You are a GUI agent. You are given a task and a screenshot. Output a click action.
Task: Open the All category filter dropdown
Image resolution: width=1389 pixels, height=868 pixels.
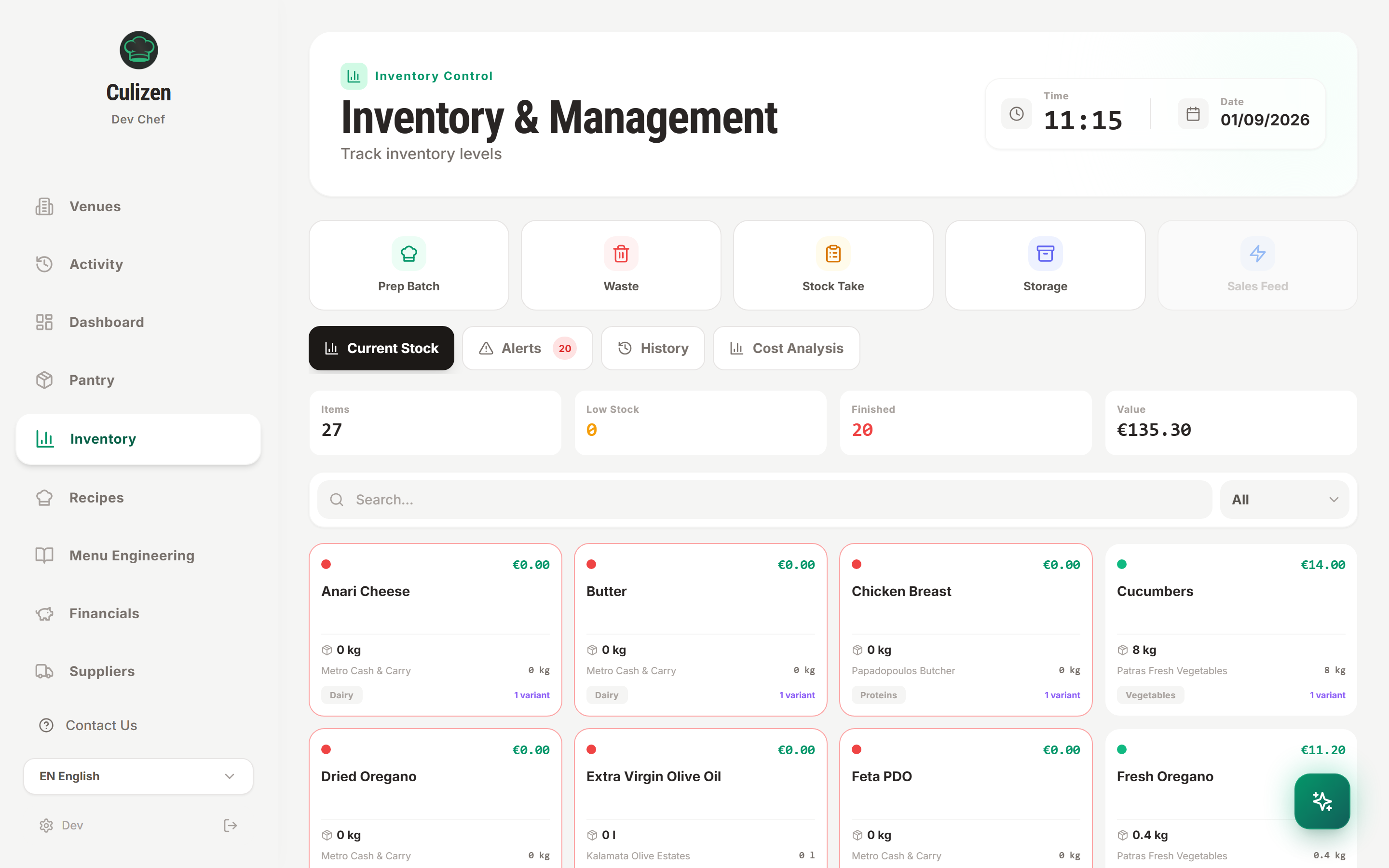point(1284,500)
